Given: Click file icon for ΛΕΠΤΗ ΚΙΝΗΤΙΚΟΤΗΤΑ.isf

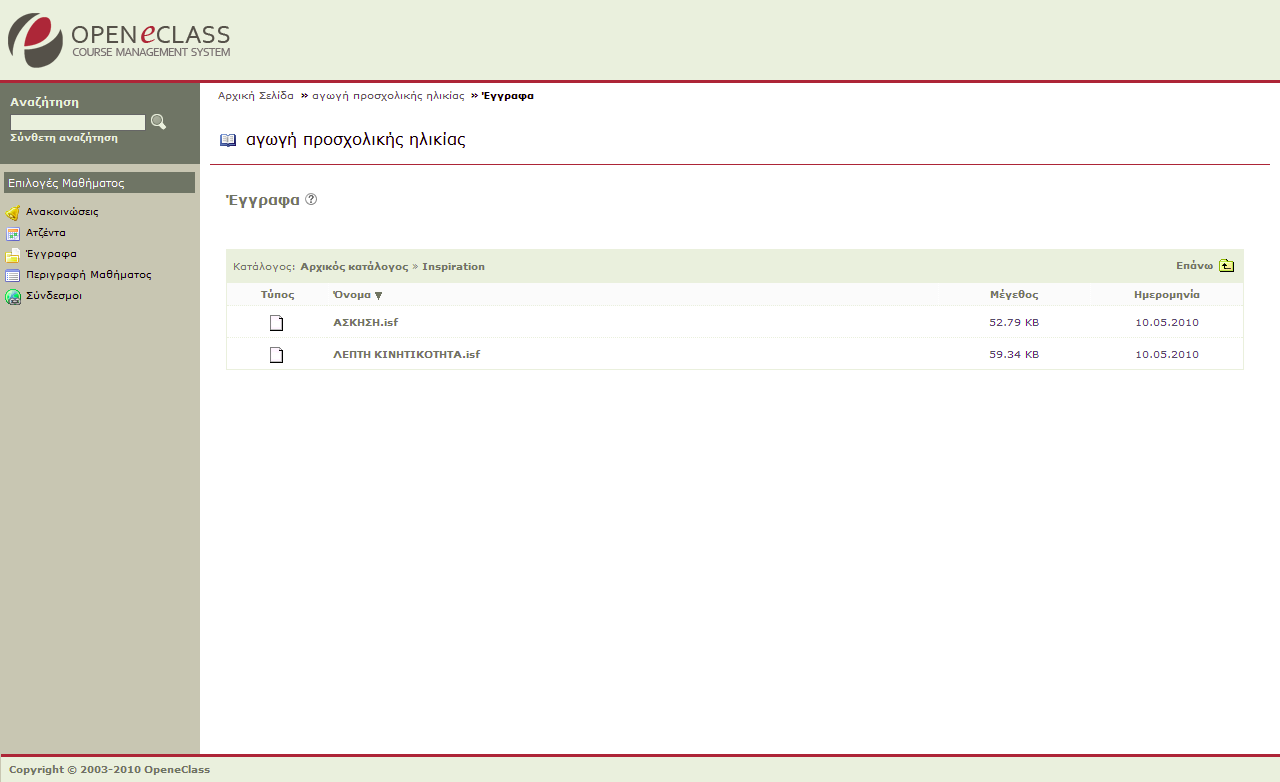Looking at the screenshot, I should tap(277, 355).
